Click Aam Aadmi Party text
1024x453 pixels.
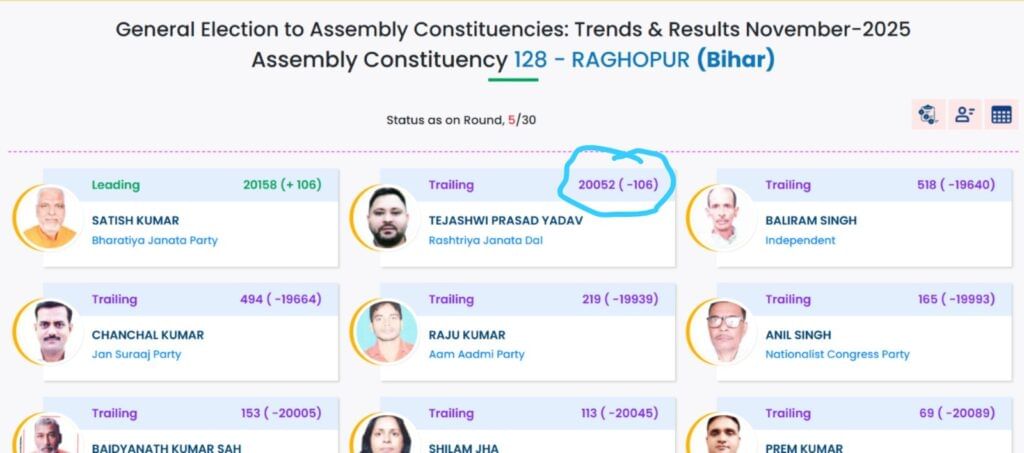(476, 354)
